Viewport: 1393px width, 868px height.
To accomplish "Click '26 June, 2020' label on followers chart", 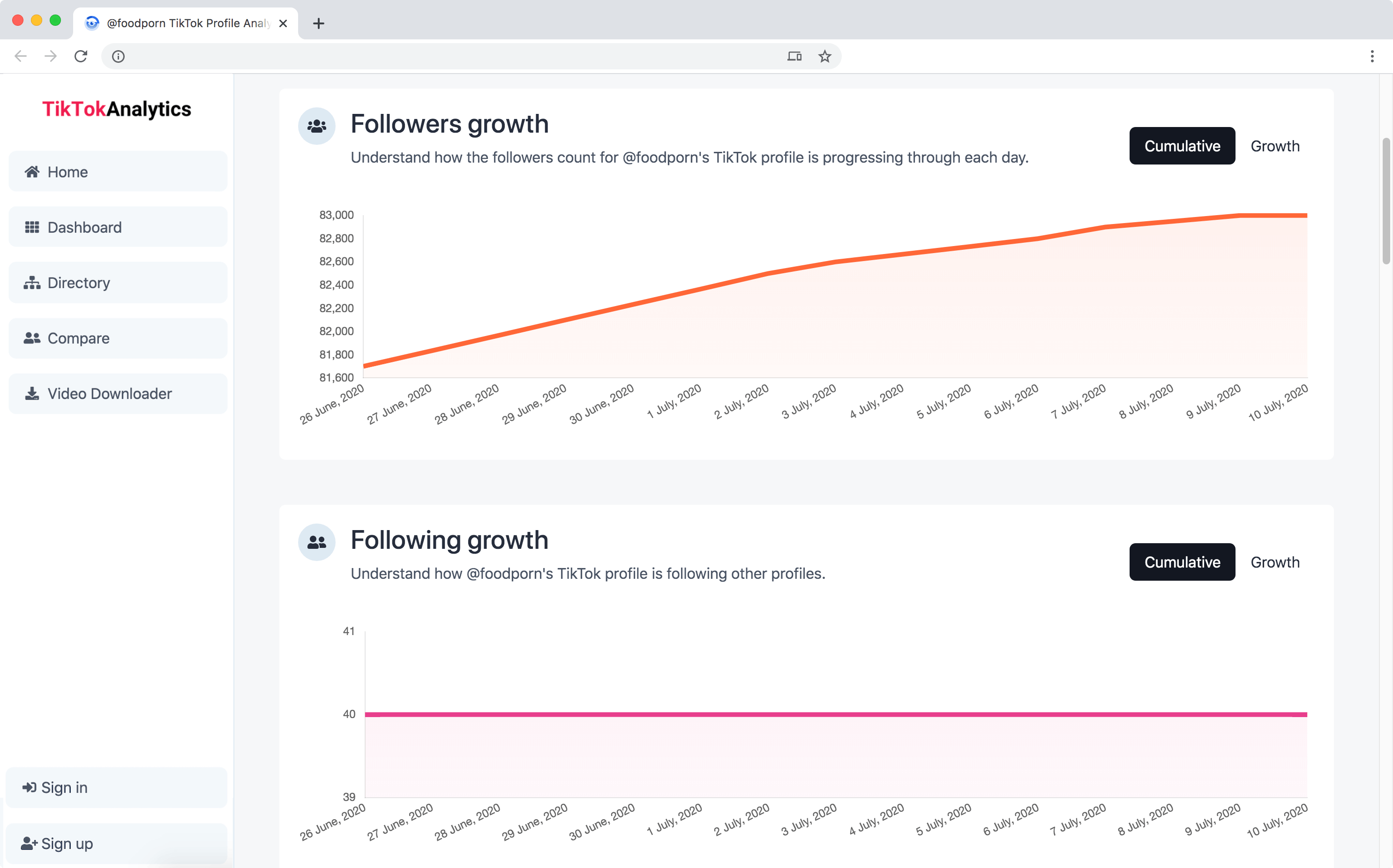I will click(x=332, y=404).
